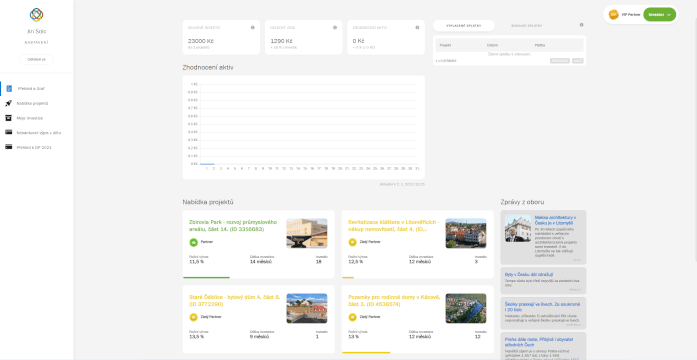Click the rocket icon for Nabídka projektů

tap(8, 103)
